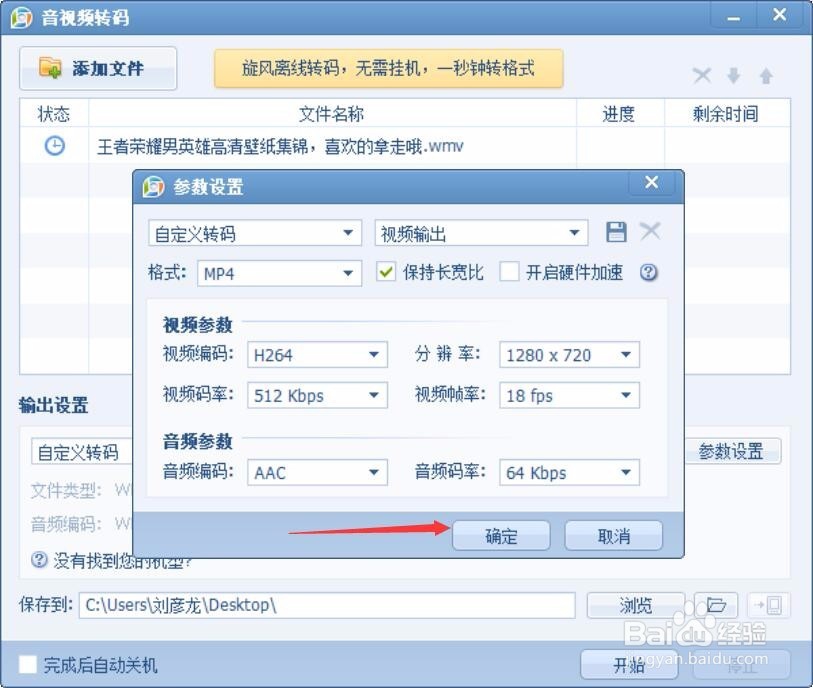Open help via the question mark icon
The height and width of the screenshot is (688, 813).
[x=648, y=272]
